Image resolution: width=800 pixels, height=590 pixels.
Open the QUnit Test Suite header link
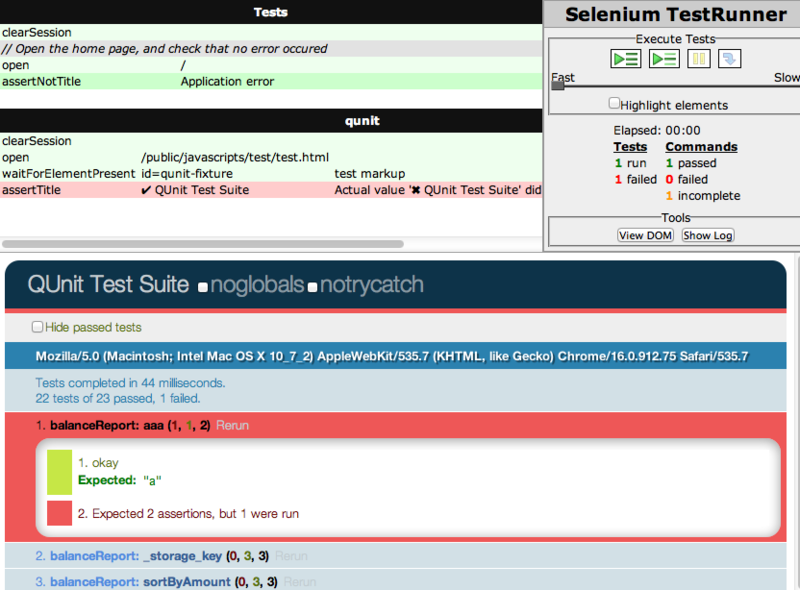pyautogui.click(x=108, y=284)
